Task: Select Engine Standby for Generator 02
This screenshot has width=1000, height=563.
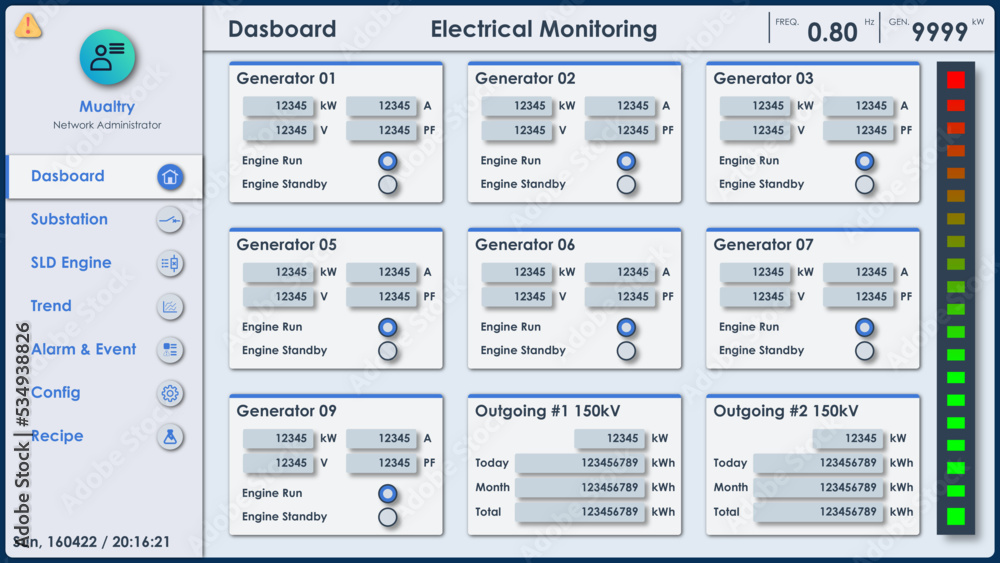Action: (x=626, y=185)
